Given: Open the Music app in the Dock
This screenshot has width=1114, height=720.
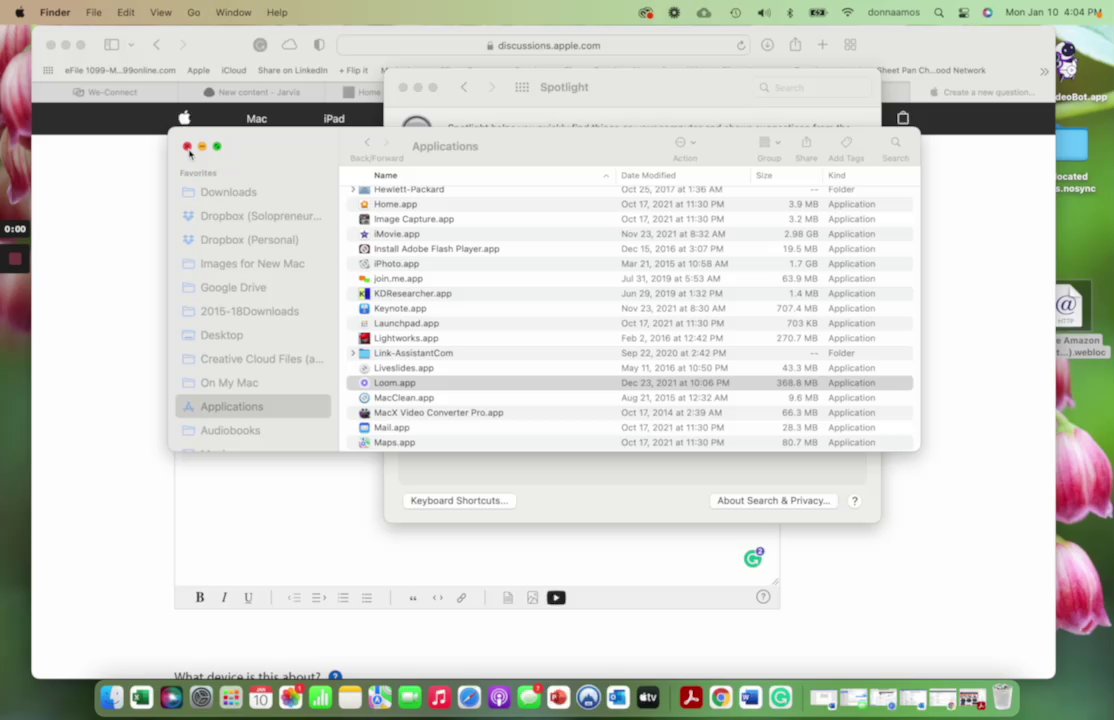Looking at the screenshot, I should [x=439, y=698].
